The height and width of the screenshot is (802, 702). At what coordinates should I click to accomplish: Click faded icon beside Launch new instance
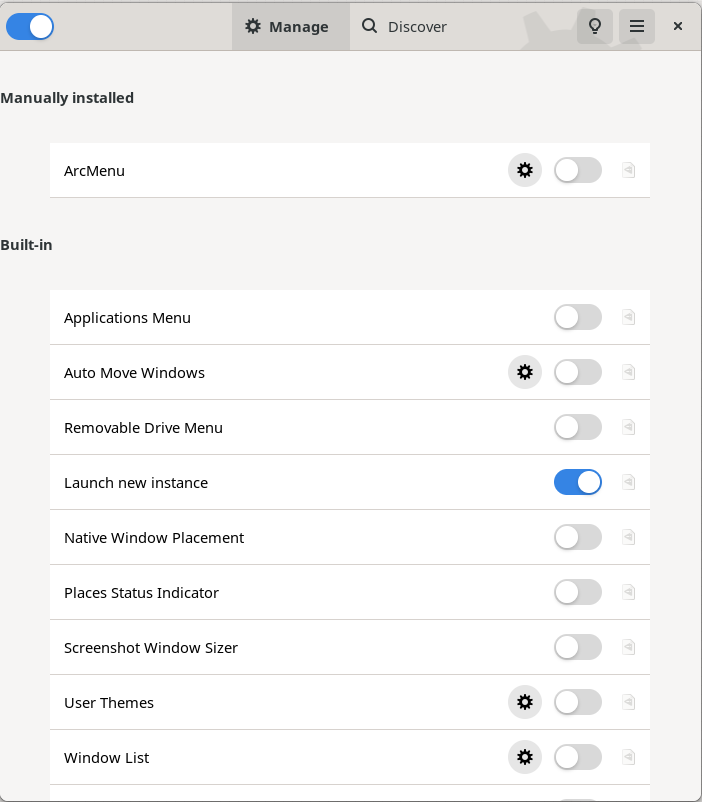pyautogui.click(x=628, y=482)
